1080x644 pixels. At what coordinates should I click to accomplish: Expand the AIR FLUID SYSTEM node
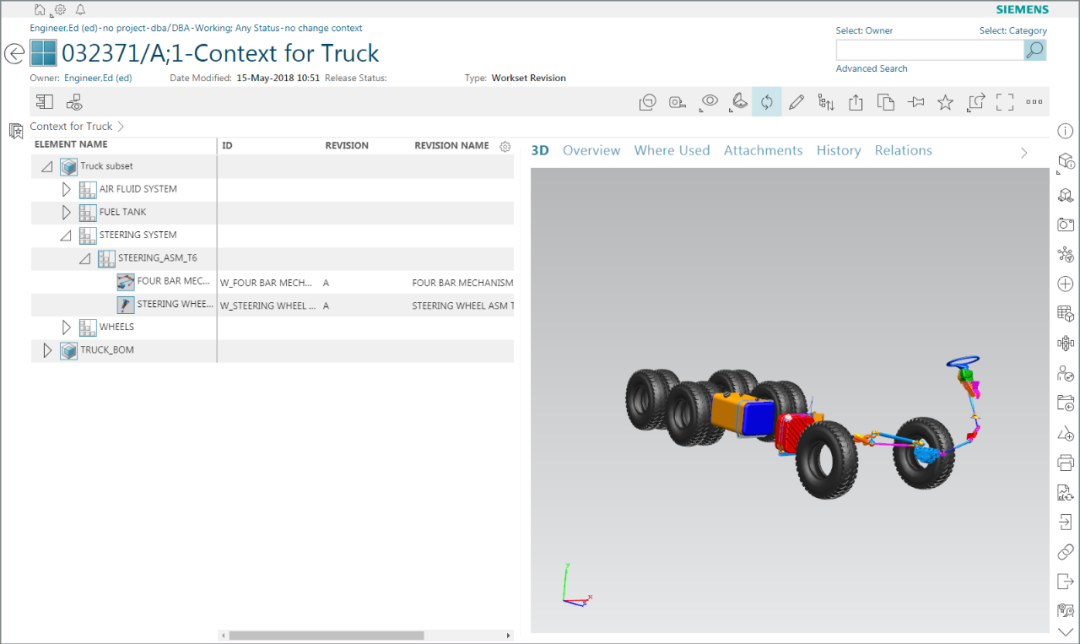click(67, 189)
